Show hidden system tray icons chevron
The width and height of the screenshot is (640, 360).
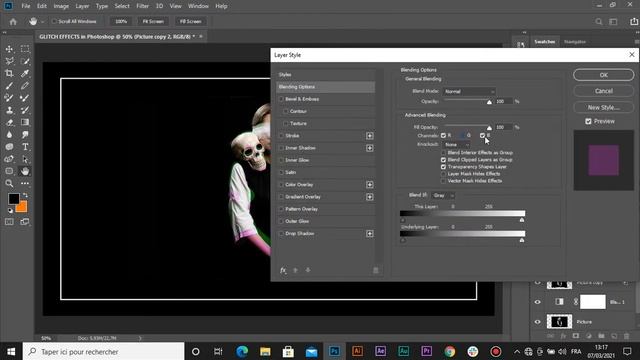pos(517,351)
